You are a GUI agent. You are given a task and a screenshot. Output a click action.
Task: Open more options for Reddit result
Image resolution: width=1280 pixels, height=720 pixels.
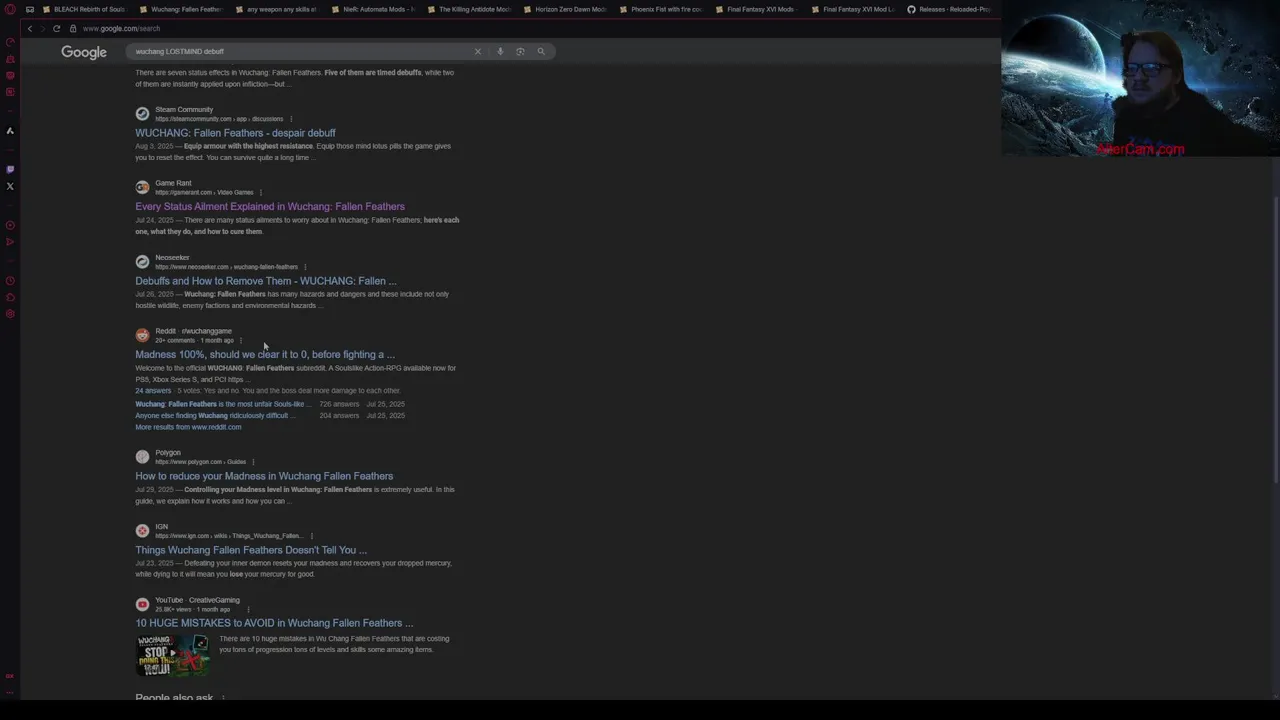tap(241, 340)
